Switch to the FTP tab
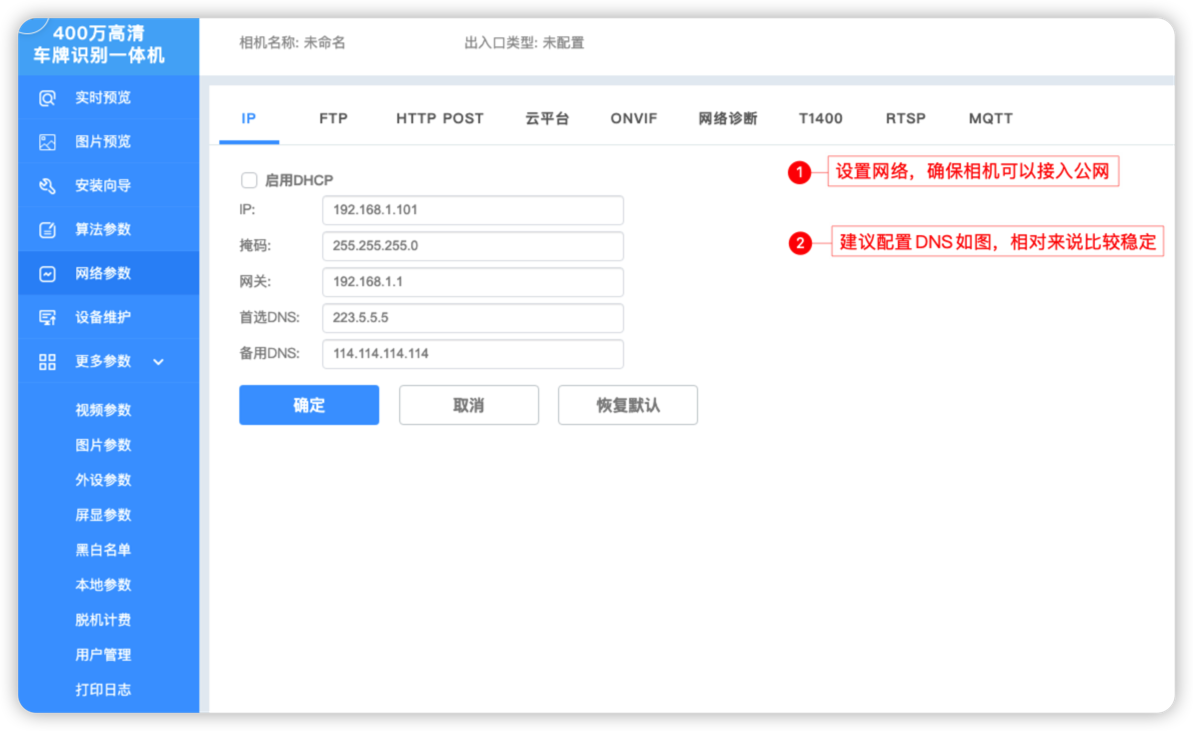This screenshot has width=1193, height=731. coord(333,118)
